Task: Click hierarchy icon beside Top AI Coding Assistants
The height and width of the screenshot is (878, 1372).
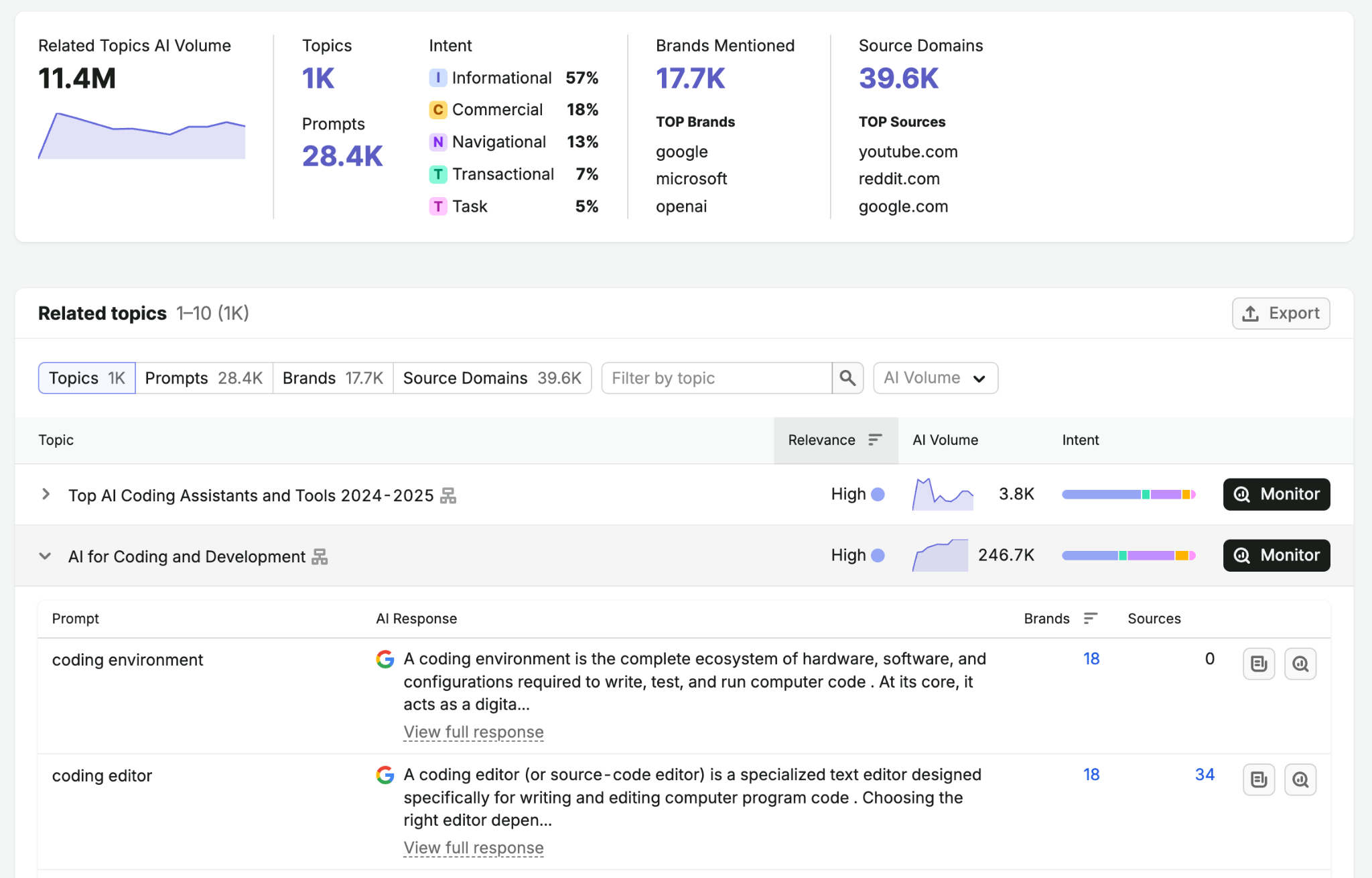Action: pos(448,495)
